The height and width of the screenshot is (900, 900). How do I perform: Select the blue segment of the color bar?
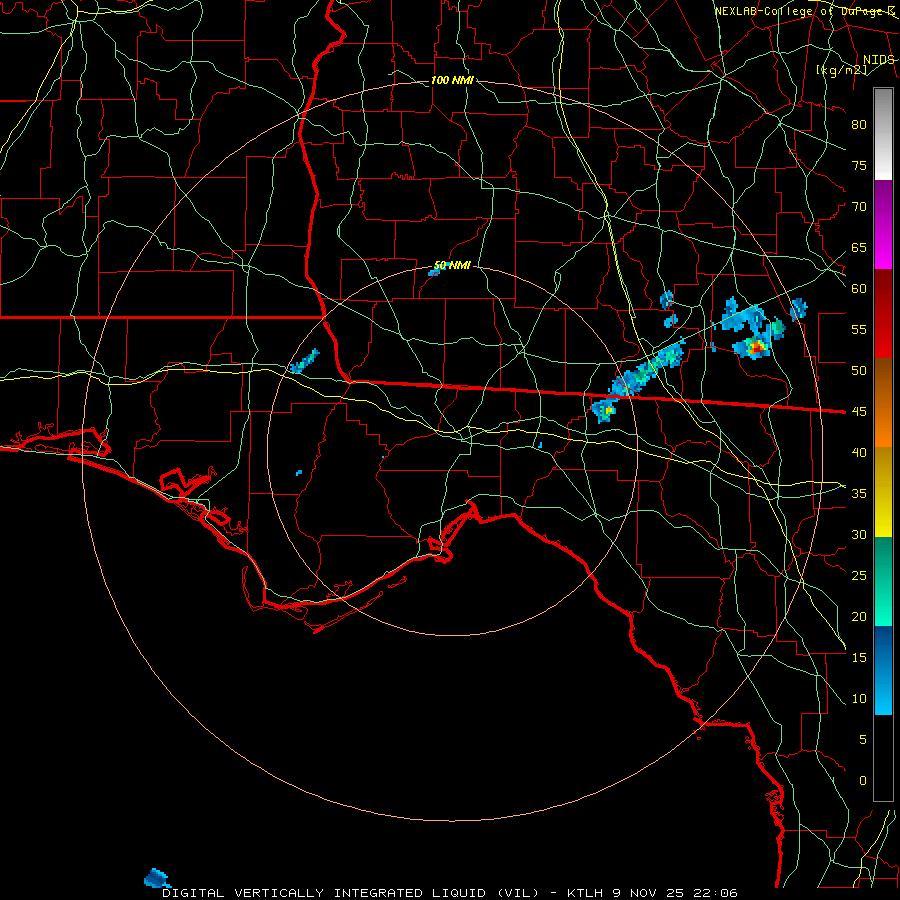point(883,670)
